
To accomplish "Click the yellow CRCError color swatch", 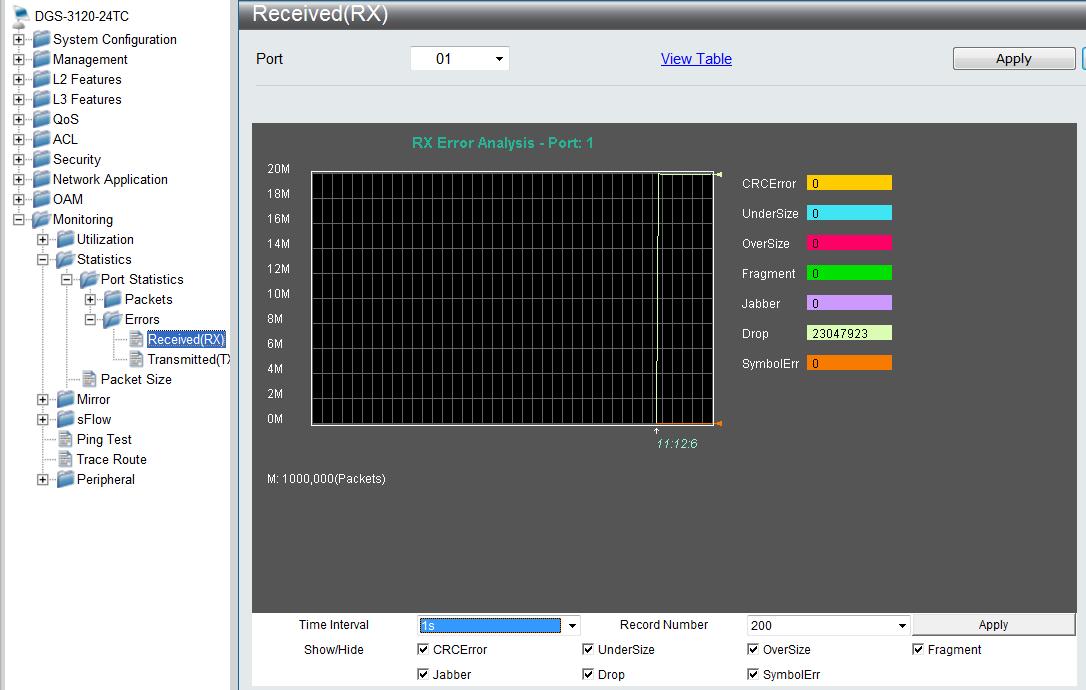I will tap(848, 183).
